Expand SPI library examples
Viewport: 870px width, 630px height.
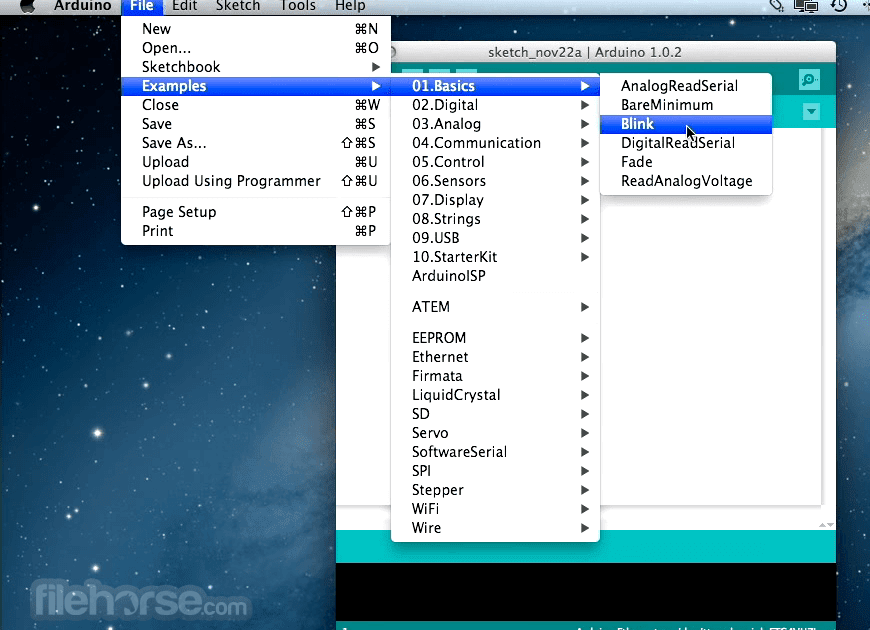(495, 471)
